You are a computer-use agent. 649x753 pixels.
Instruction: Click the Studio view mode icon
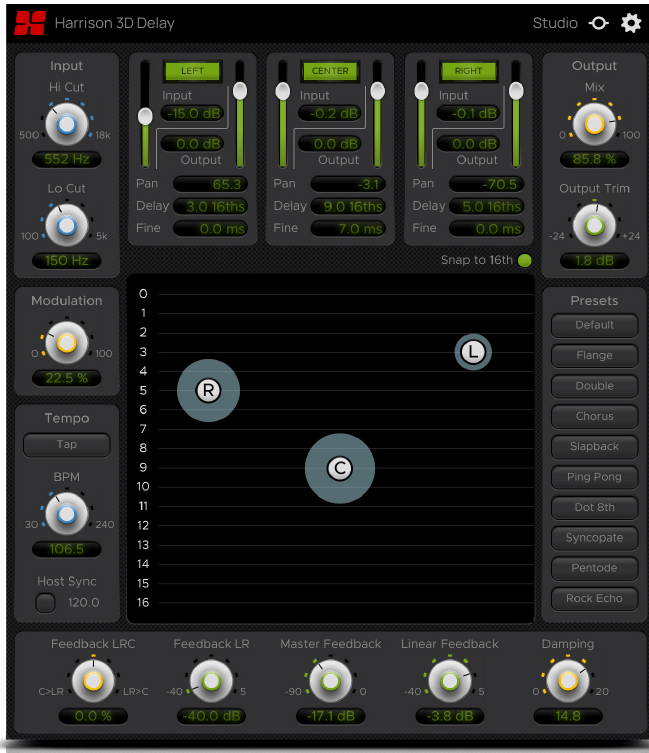coord(599,23)
